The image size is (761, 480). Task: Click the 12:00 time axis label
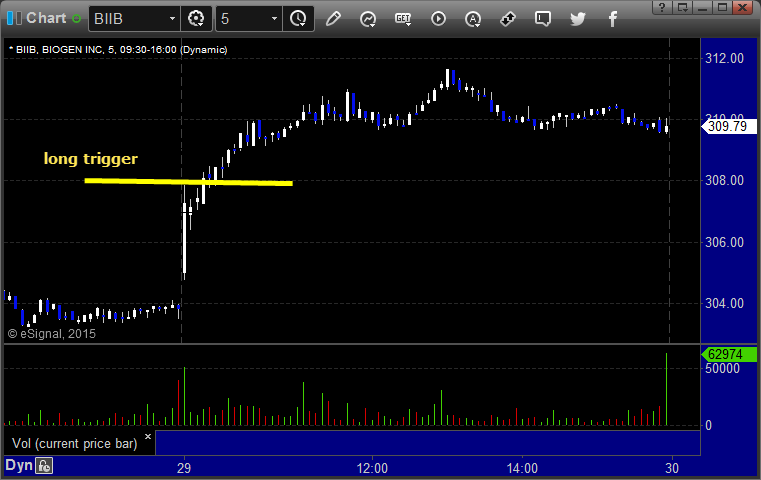coord(372,468)
